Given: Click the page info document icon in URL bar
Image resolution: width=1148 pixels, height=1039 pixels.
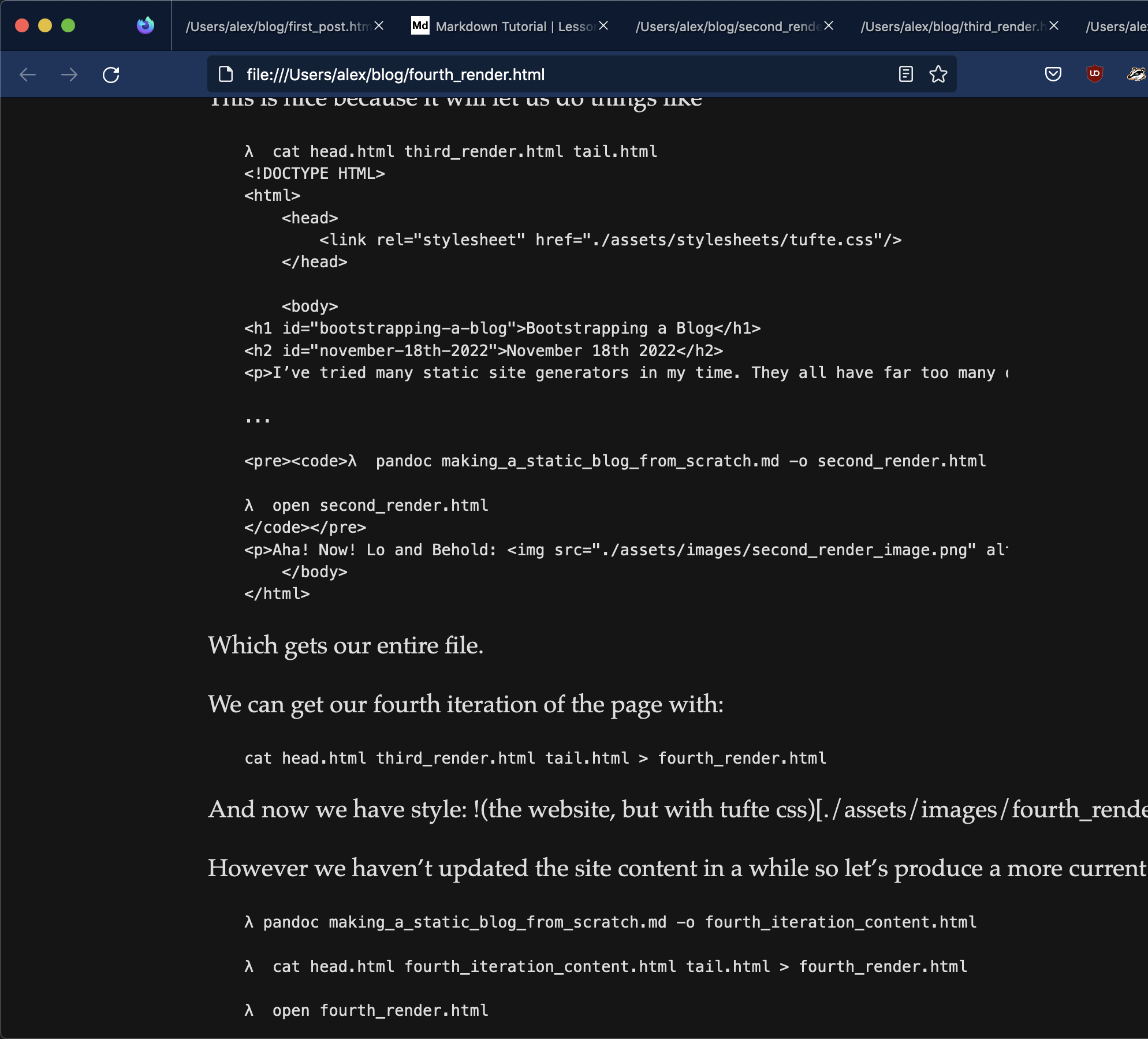Looking at the screenshot, I should pos(226,74).
